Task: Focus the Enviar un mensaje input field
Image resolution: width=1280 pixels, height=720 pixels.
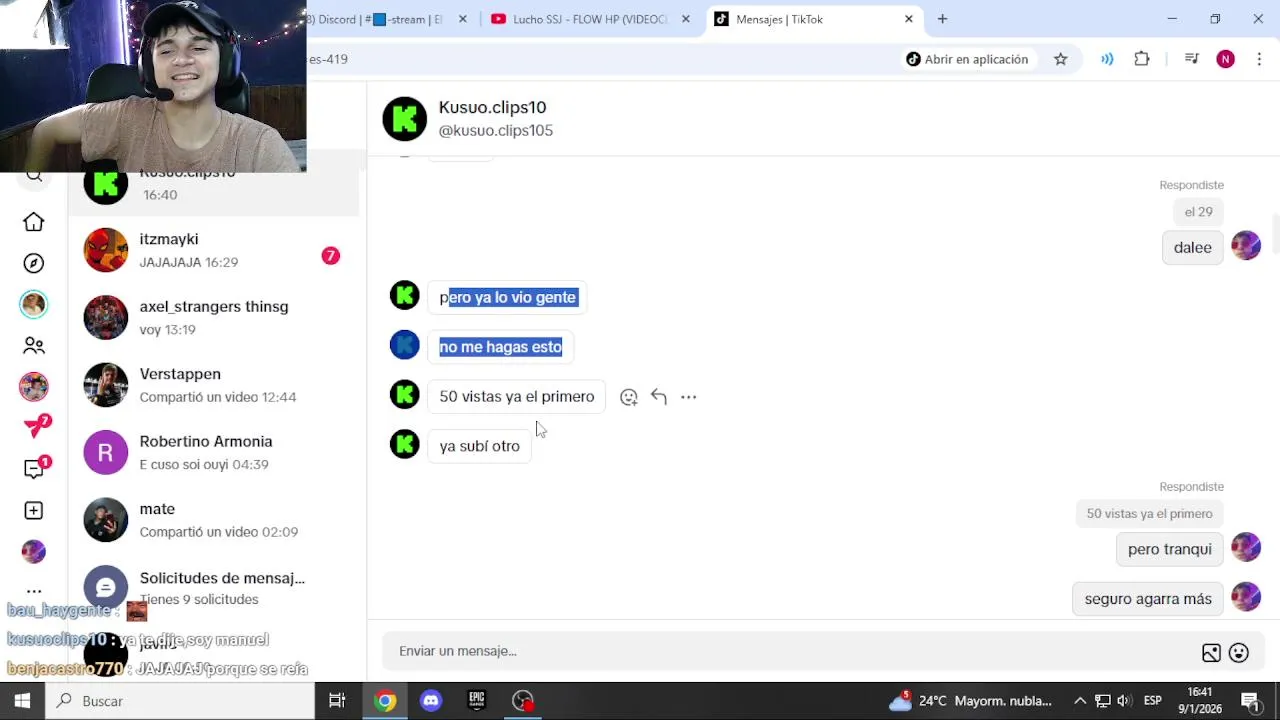Action: pos(790,651)
